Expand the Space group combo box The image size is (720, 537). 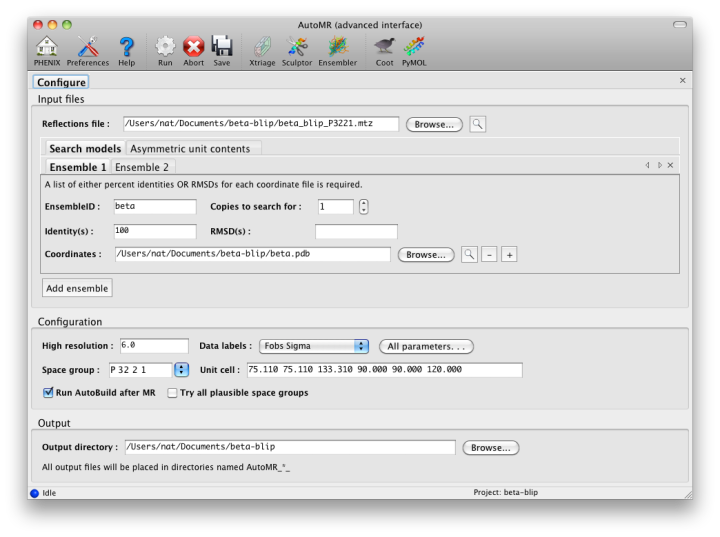coord(181,370)
